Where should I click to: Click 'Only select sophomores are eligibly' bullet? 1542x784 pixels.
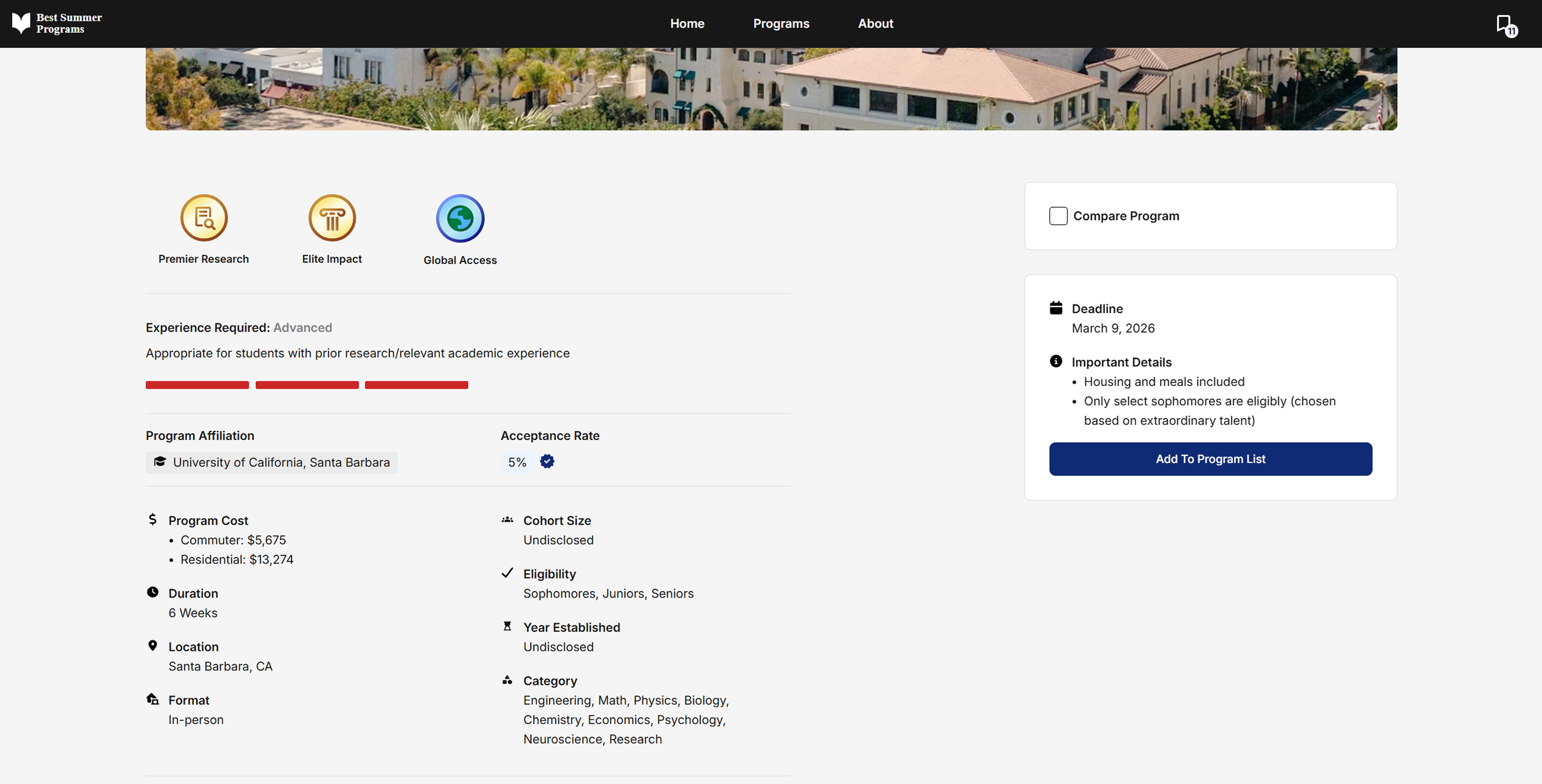[1209, 410]
